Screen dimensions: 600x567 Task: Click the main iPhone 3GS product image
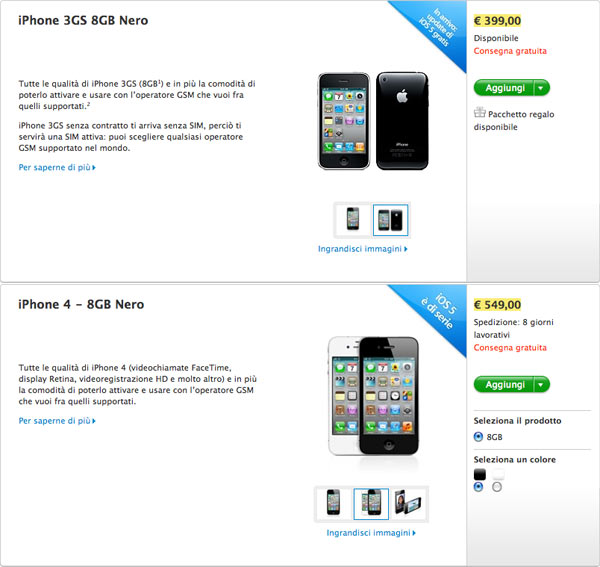point(373,121)
